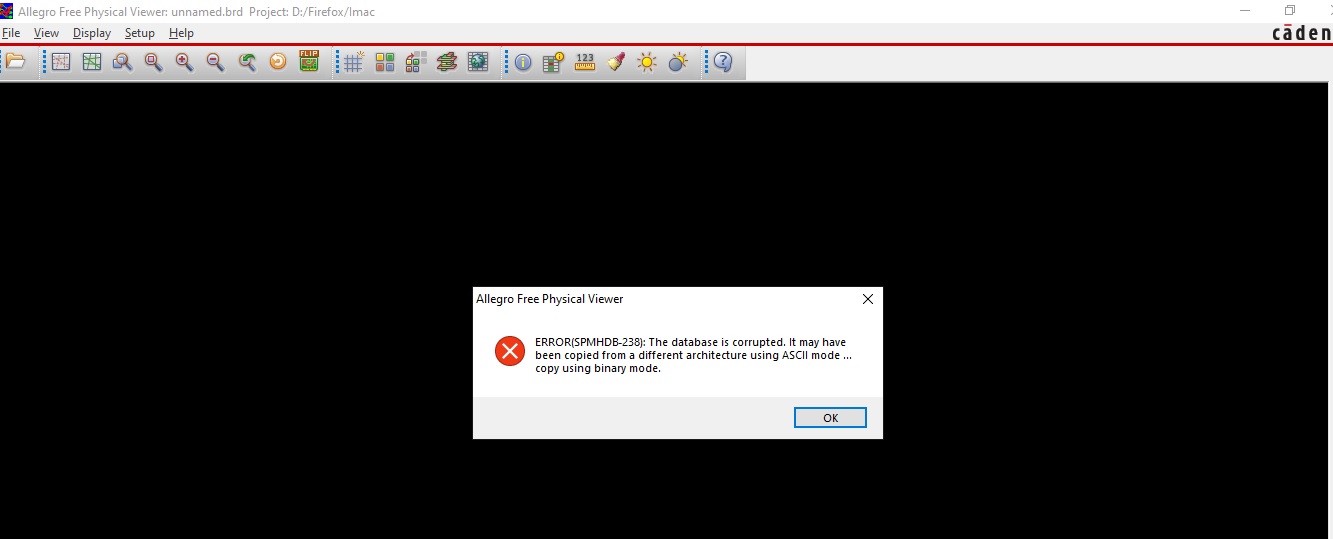
Task: Click the 3D globe view icon
Action: coord(478,62)
